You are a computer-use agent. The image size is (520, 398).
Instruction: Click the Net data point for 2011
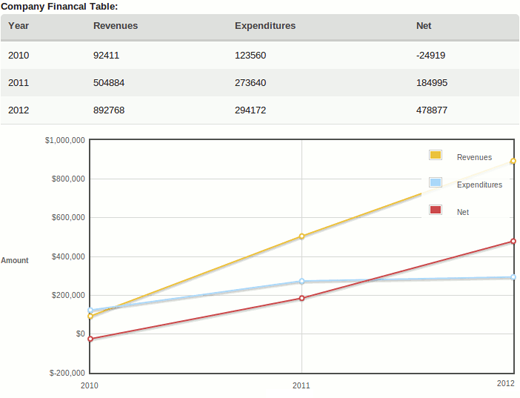[x=302, y=298]
